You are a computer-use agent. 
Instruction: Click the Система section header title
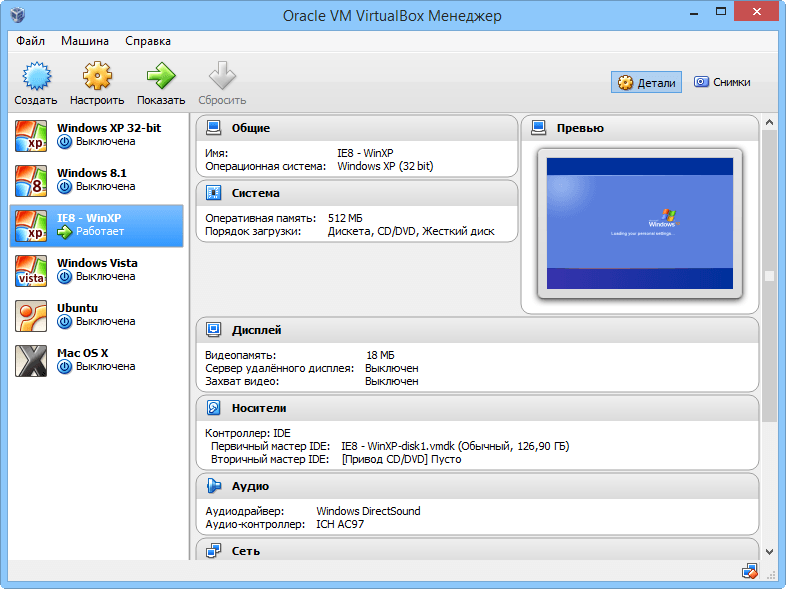point(256,193)
